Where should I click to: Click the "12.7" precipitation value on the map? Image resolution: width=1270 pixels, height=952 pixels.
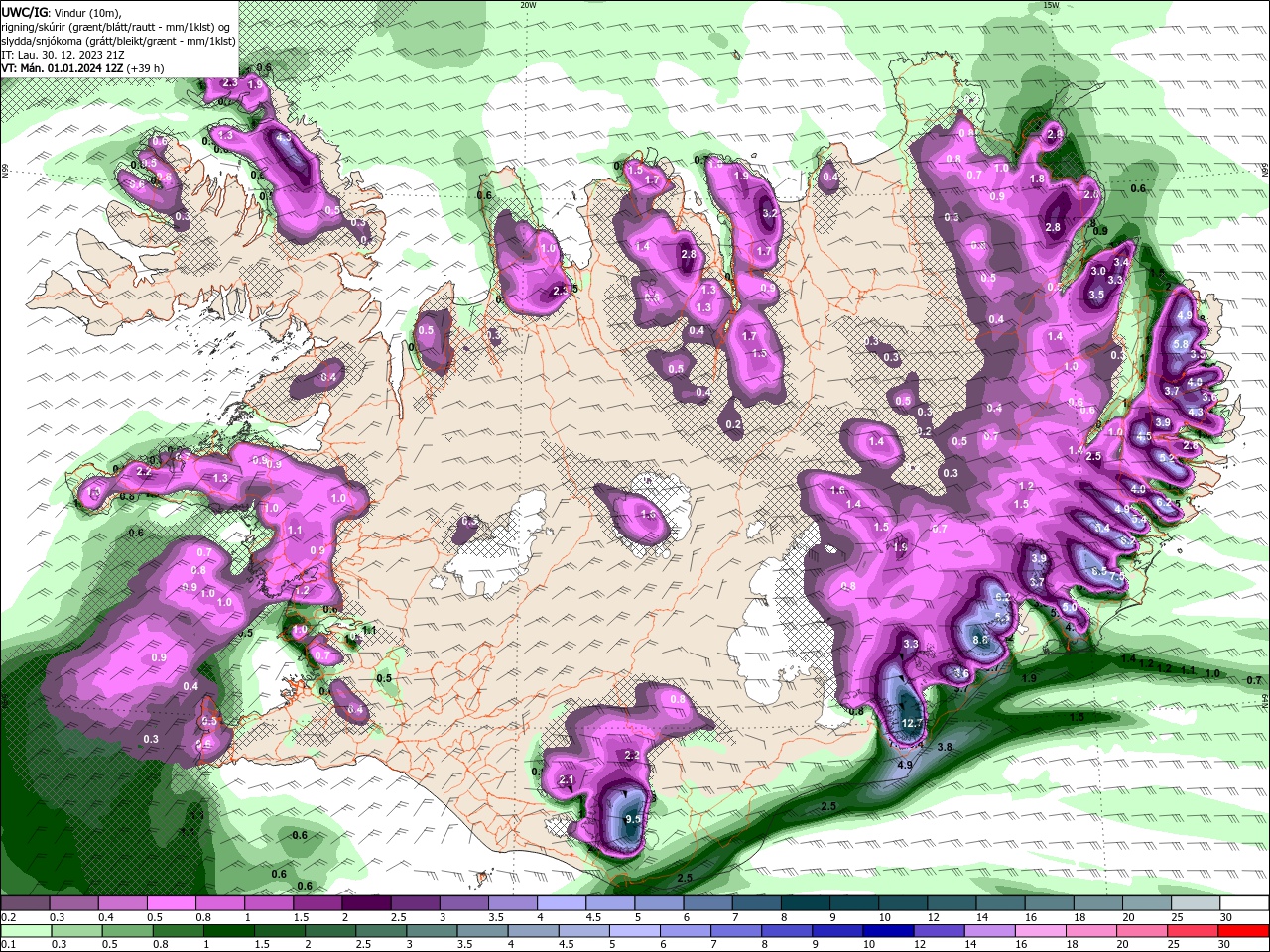[912, 723]
